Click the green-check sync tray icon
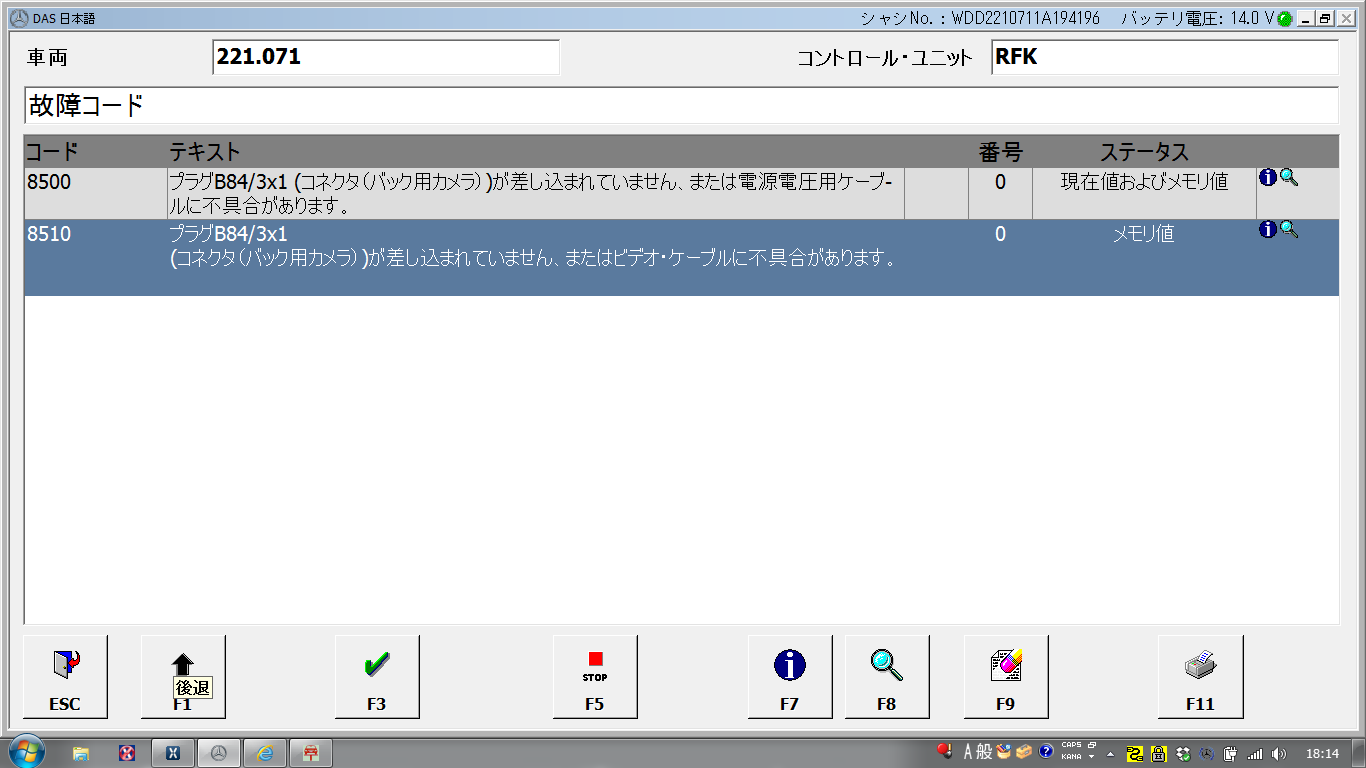The width and height of the screenshot is (1366, 768). tap(1183, 753)
